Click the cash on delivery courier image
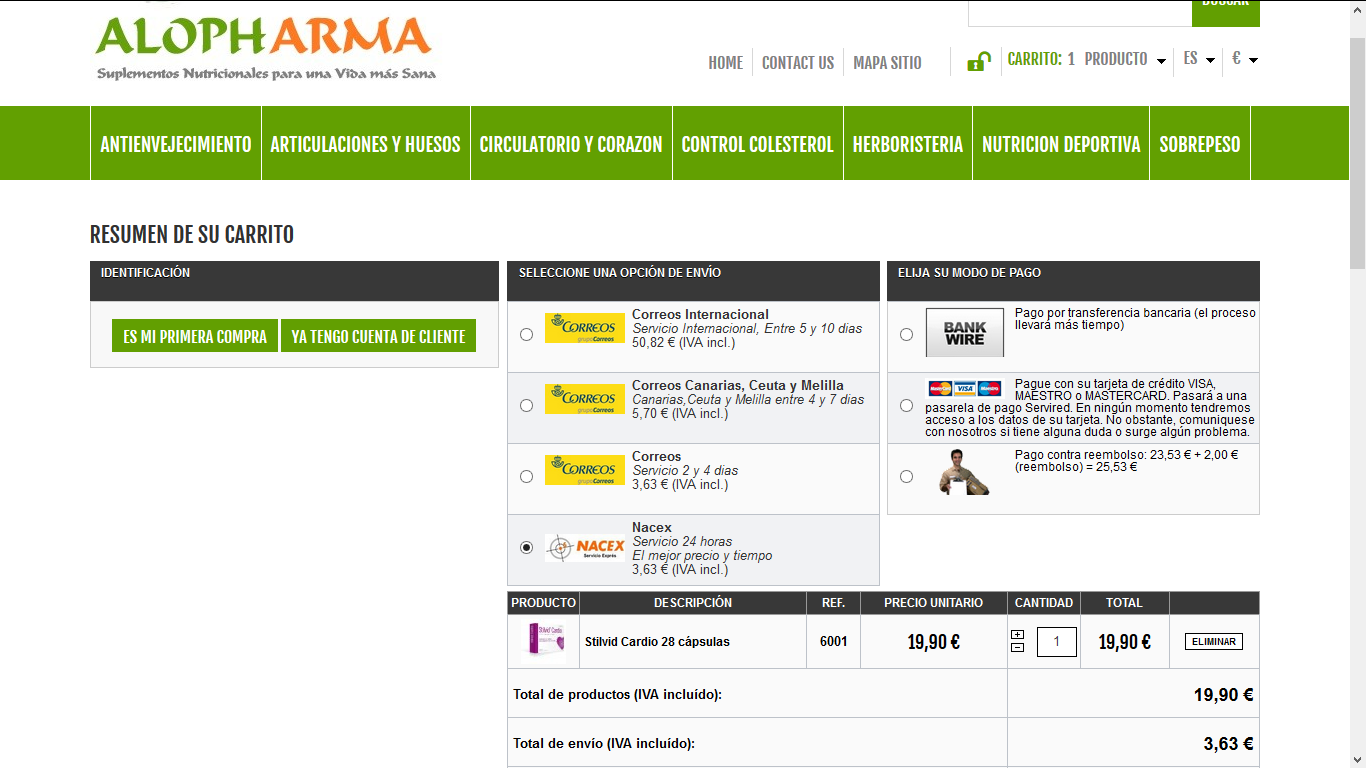Image resolution: width=1366 pixels, height=768 pixels. pyautogui.click(x=964, y=472)
